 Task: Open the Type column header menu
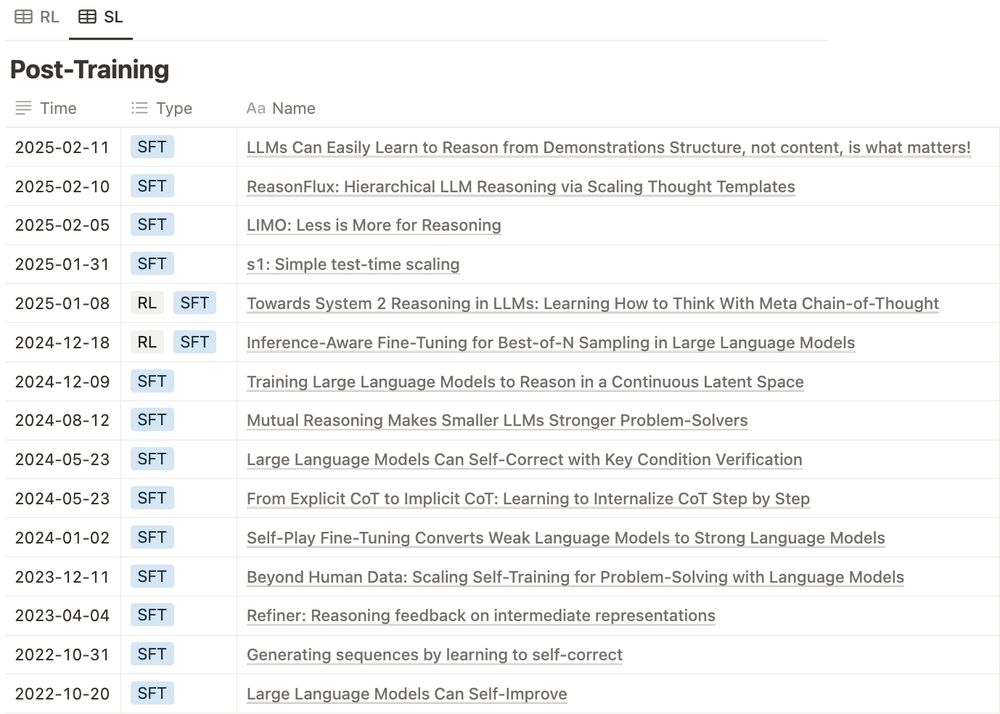click(x=179, y=108)
